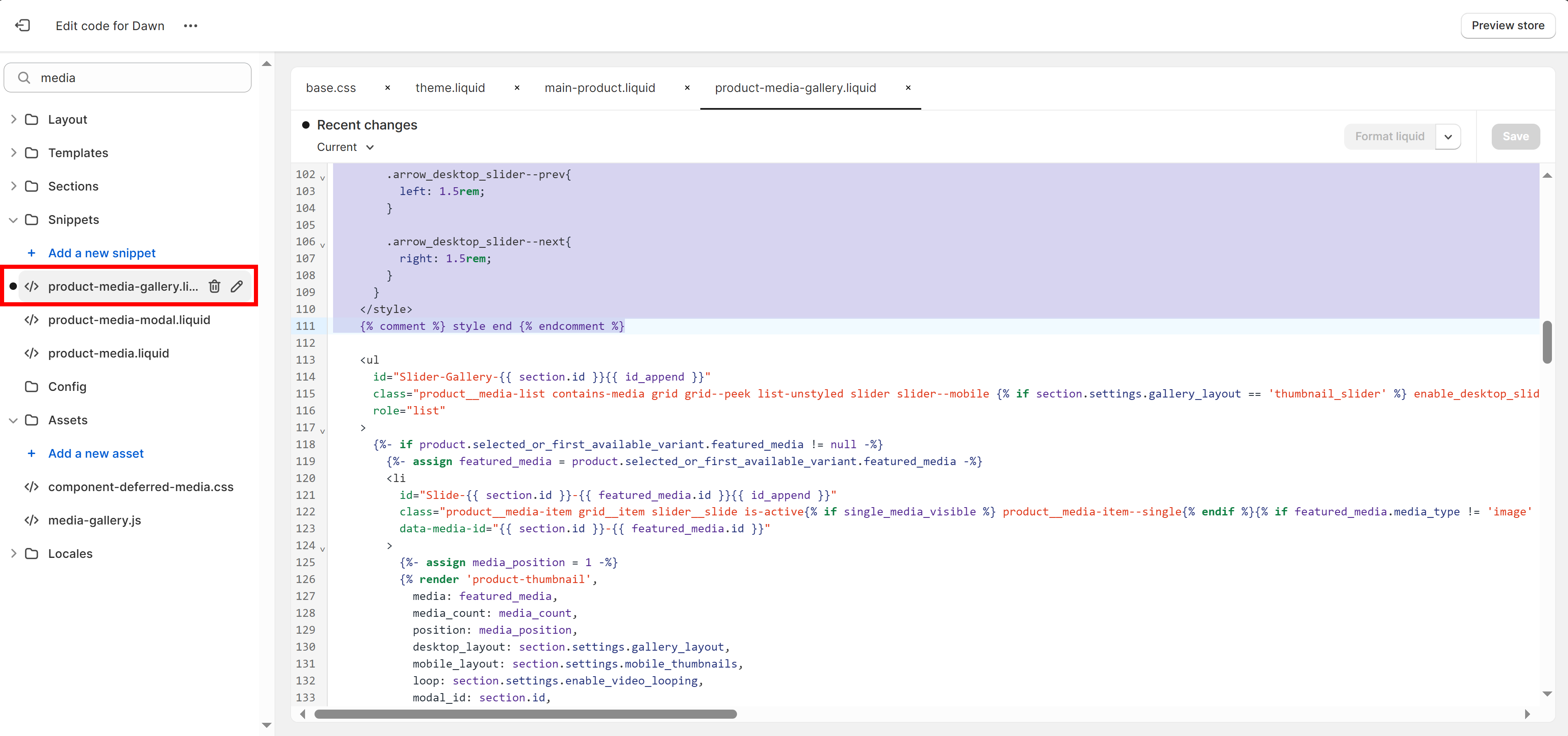This screenshot has height=736, width=1568.
Task: Rename product-media-gallery snippet with pencil icon
Action: click(237, 286)
